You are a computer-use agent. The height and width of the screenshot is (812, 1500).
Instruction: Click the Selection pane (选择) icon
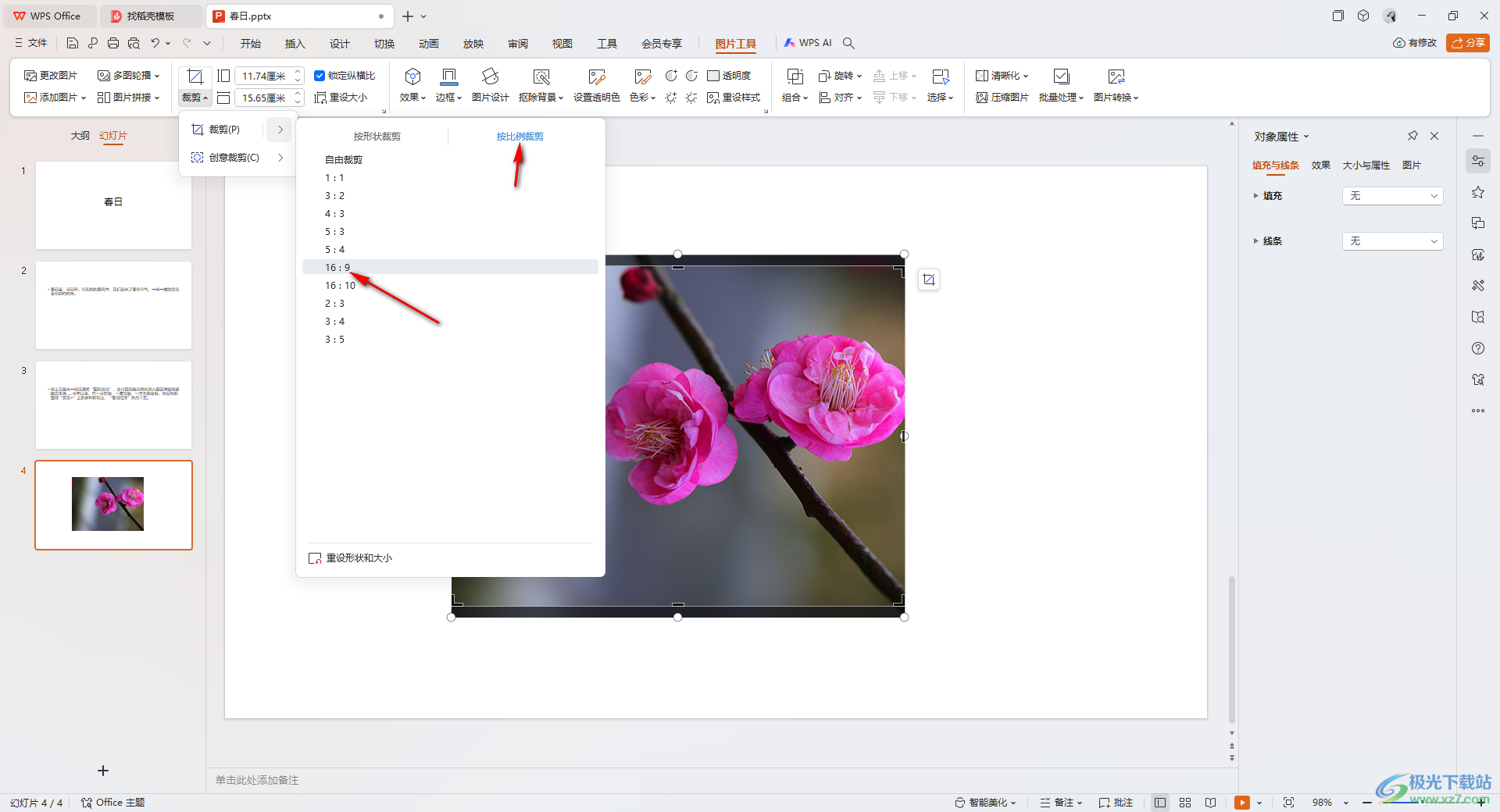coord(941,76)
